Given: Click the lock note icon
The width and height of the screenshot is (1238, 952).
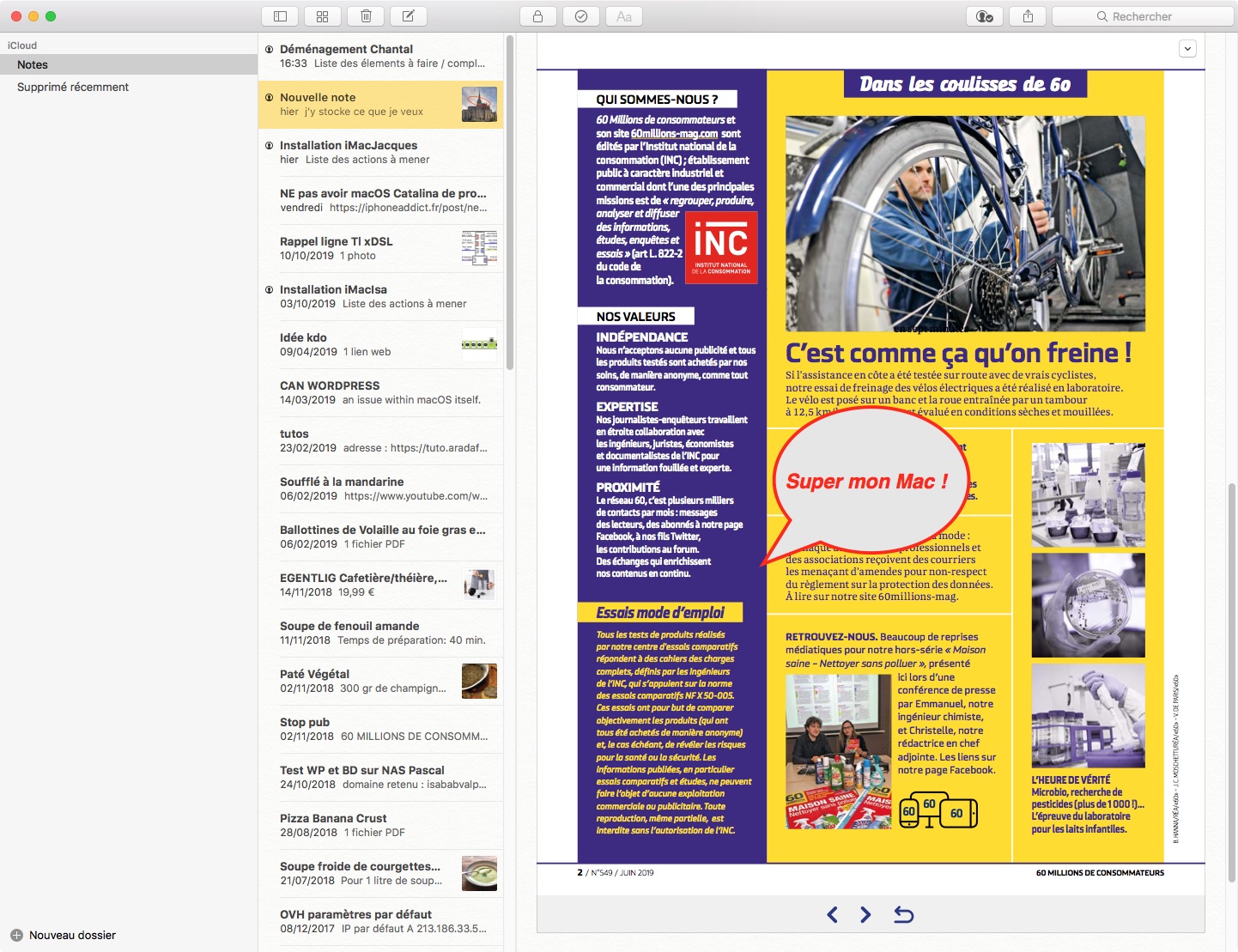Looking at the screenshot, I should tap(537, 16).
